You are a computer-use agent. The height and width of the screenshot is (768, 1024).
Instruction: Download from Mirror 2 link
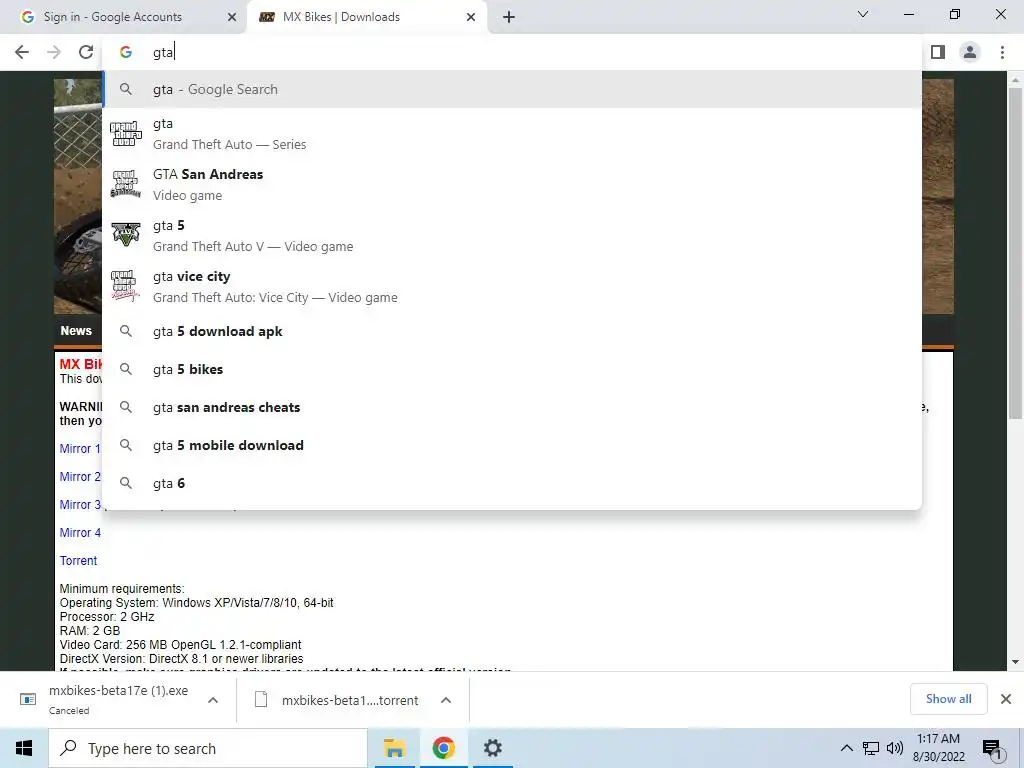coord(80,477)
